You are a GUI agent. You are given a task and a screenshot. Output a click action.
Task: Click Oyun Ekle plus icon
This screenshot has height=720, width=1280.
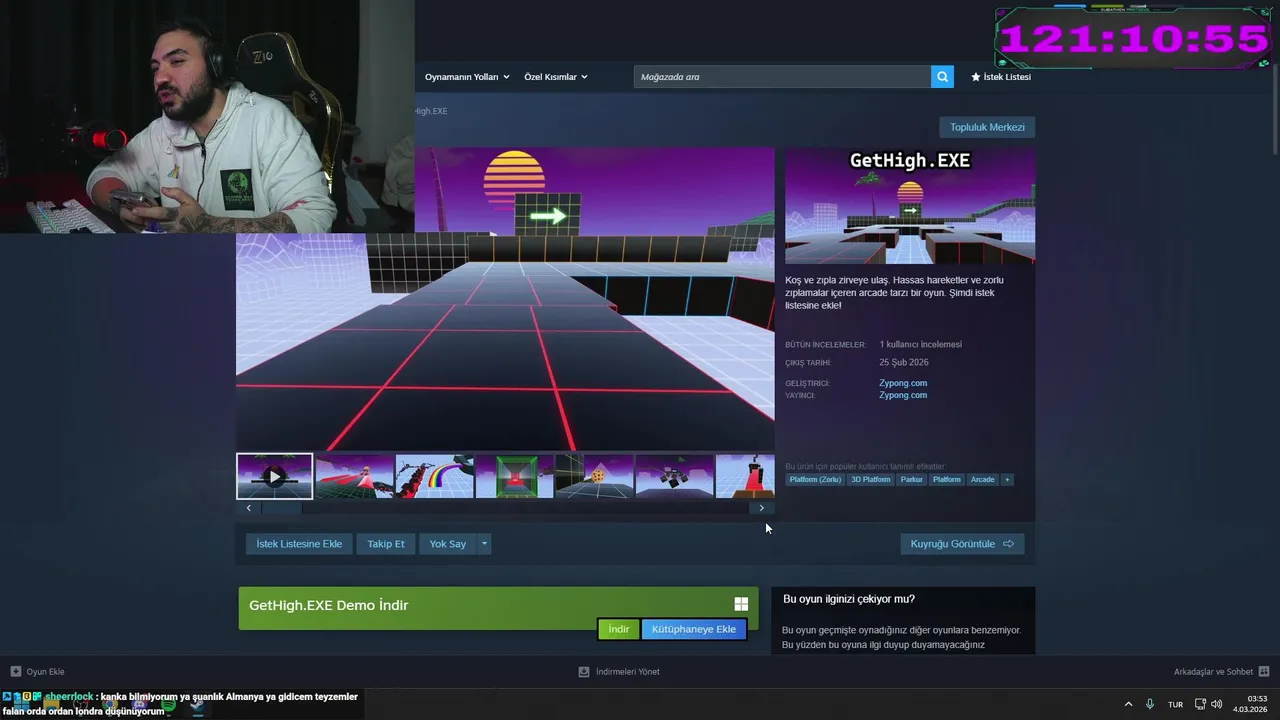(16, 672)
